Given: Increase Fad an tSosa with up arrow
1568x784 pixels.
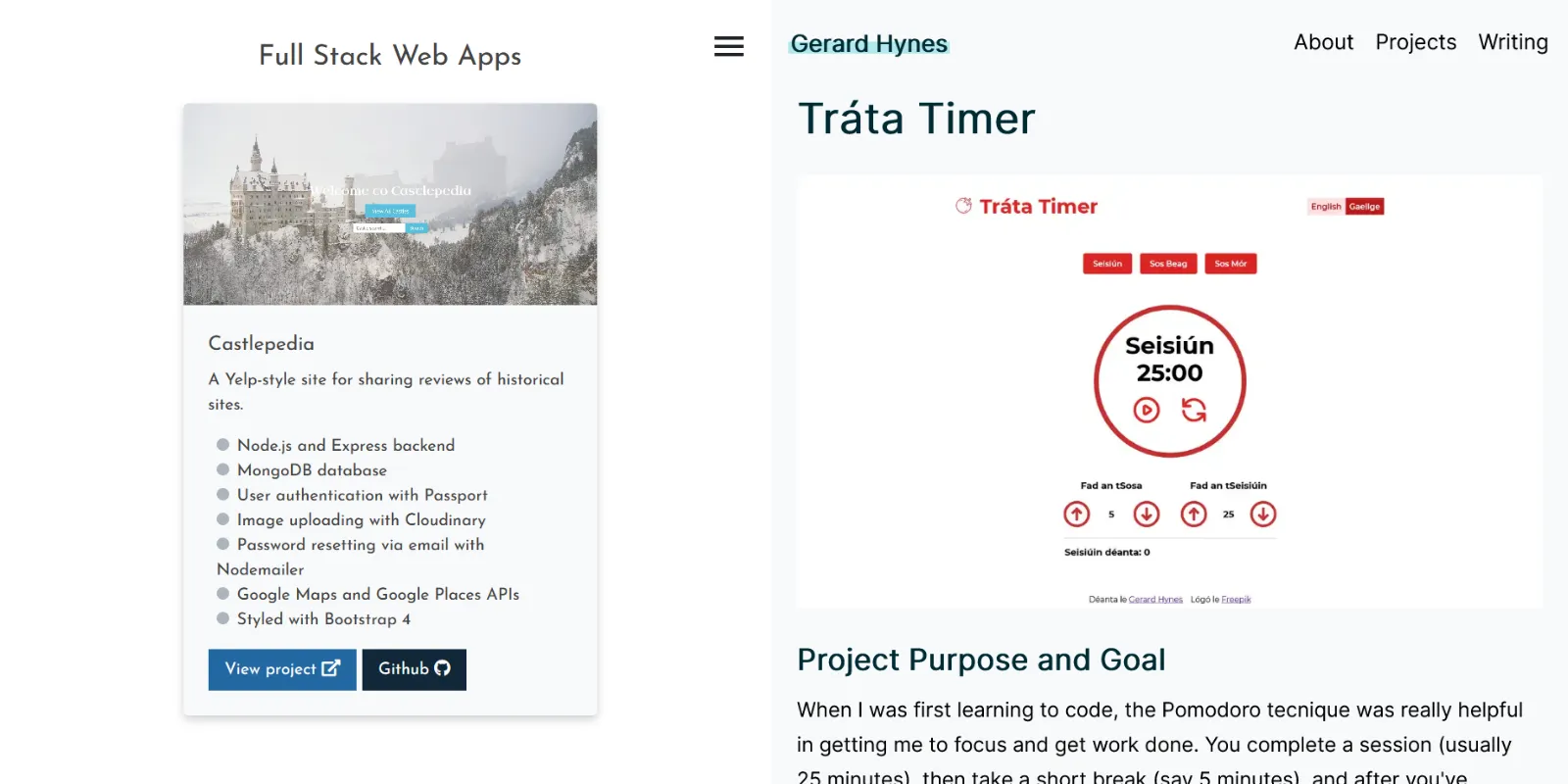Looking at the screenshot, I should (x=1077, y=514).
